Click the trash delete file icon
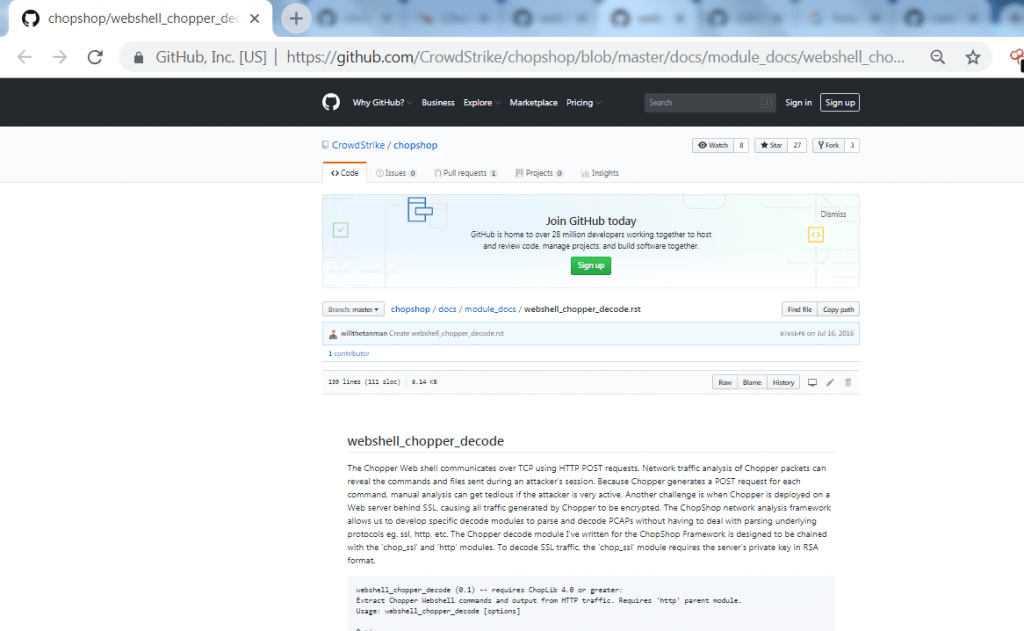 click(848, 382)
